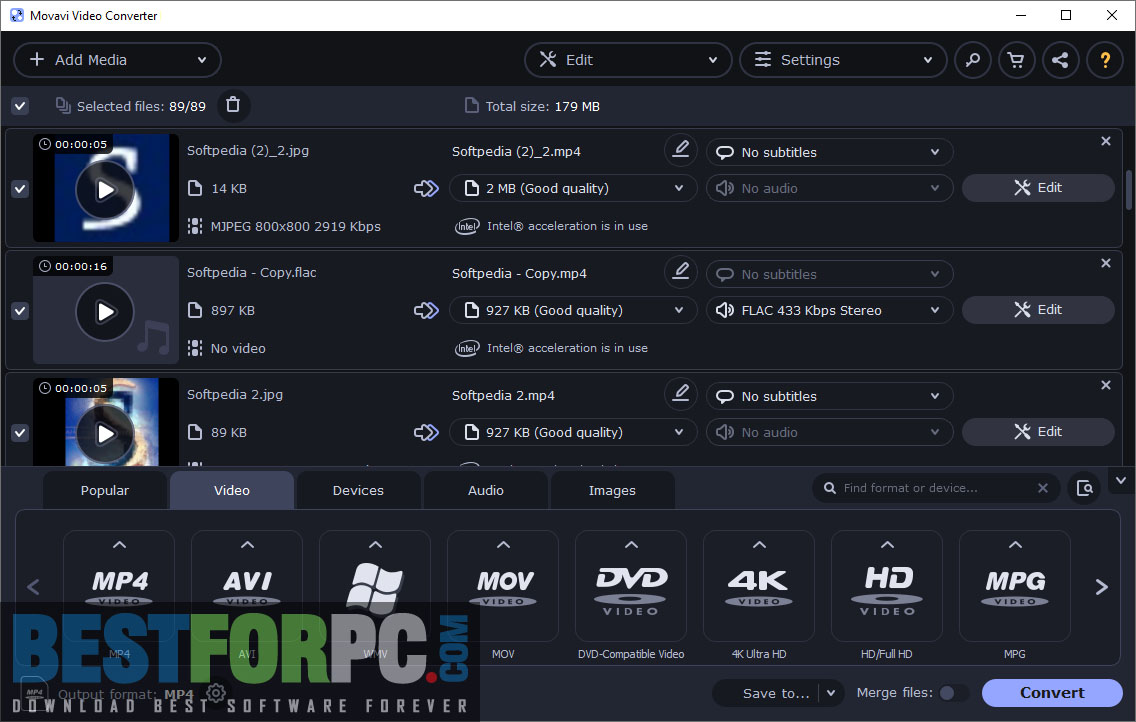The image size is (1136, 722).
Task: Choose the 4K Ultra HD format icon
Action: pos(759,585)
